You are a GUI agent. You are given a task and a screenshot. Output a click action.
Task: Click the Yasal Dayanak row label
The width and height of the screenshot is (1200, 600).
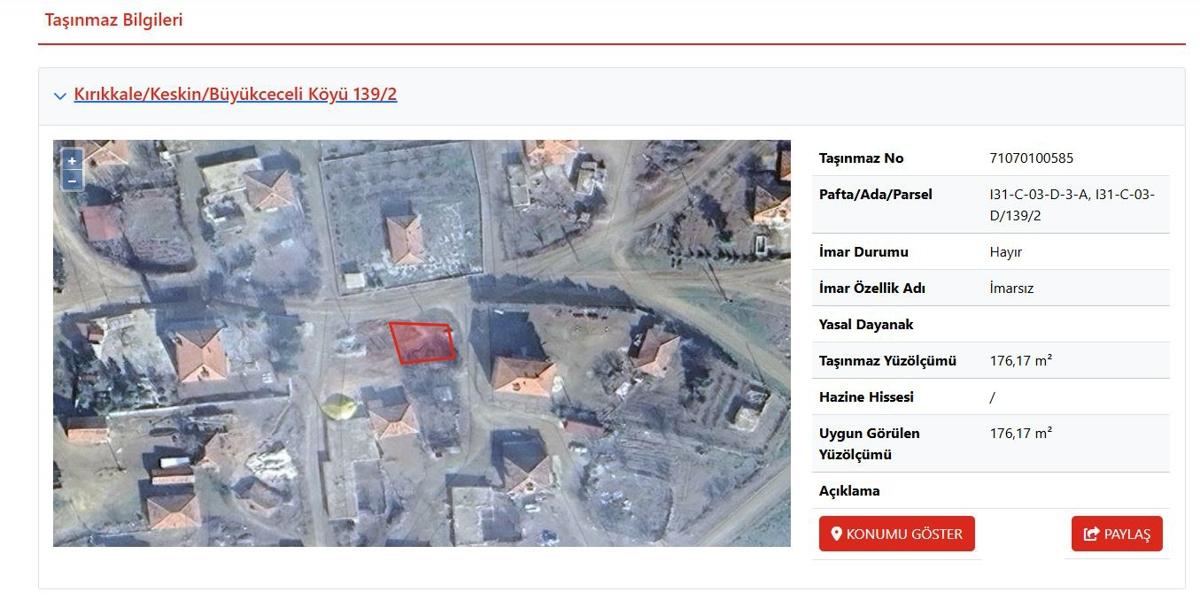[x=866, y=324]
